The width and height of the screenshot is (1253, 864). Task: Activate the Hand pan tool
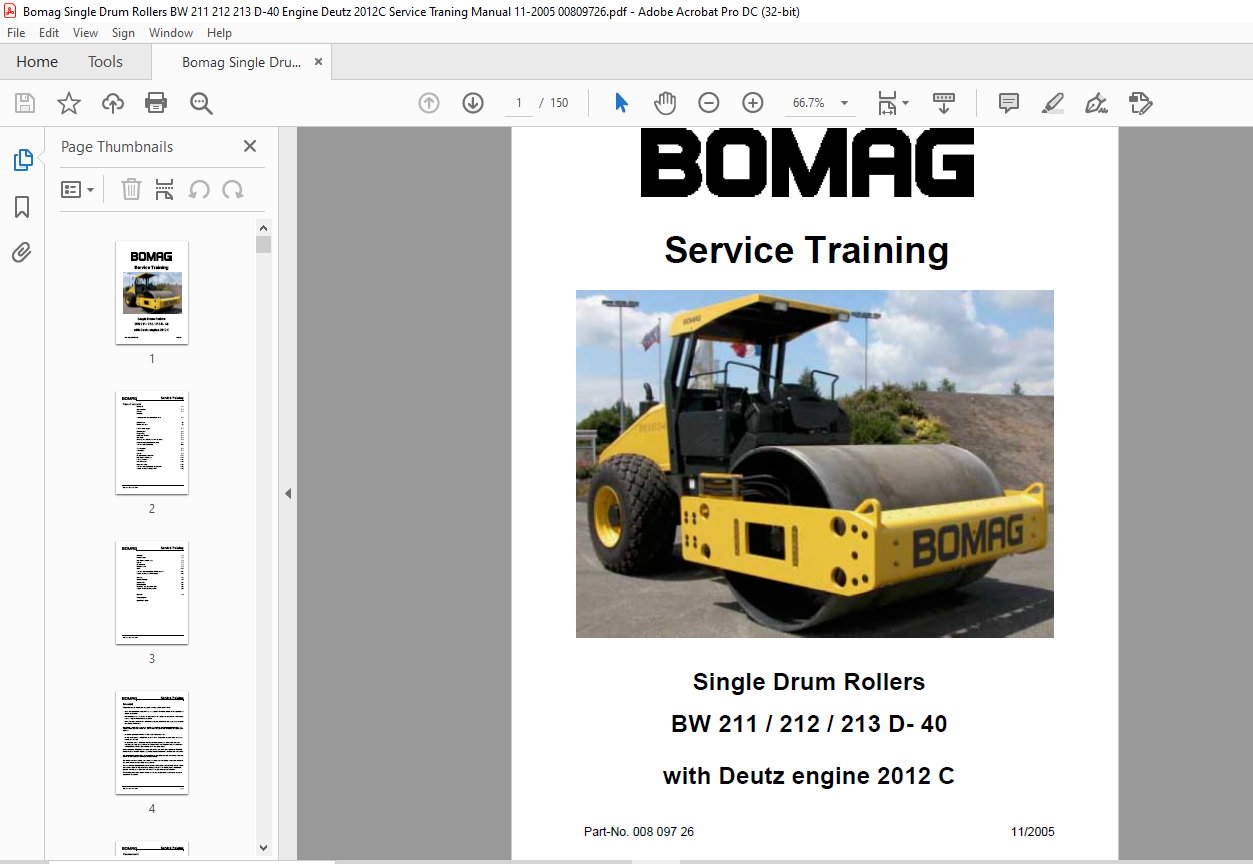(665, 103)
